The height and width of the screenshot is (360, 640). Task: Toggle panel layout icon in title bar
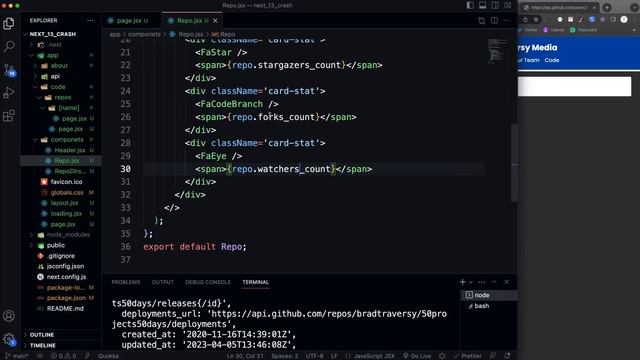pos(482,5)
